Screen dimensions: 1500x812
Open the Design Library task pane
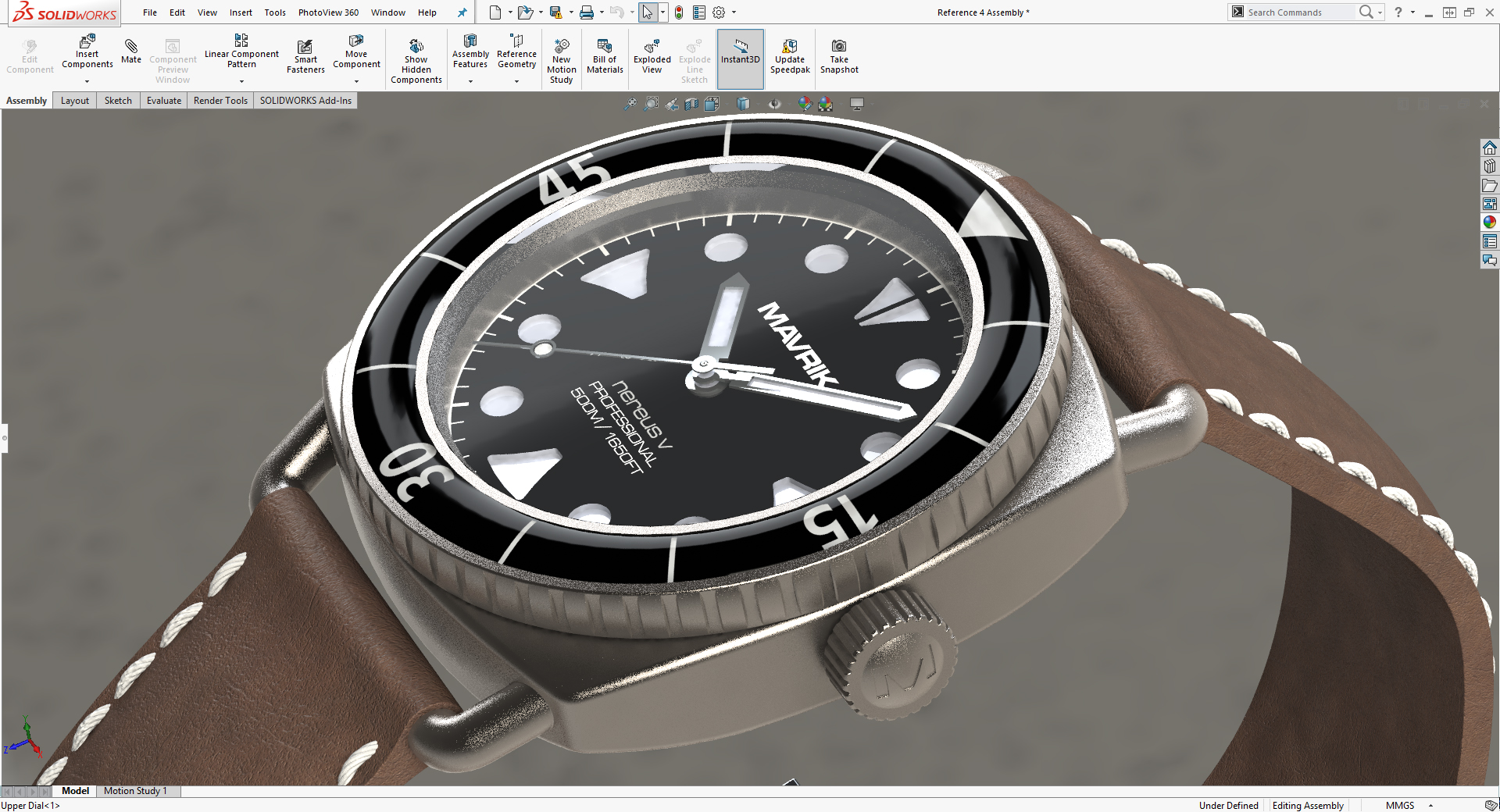1490,166
